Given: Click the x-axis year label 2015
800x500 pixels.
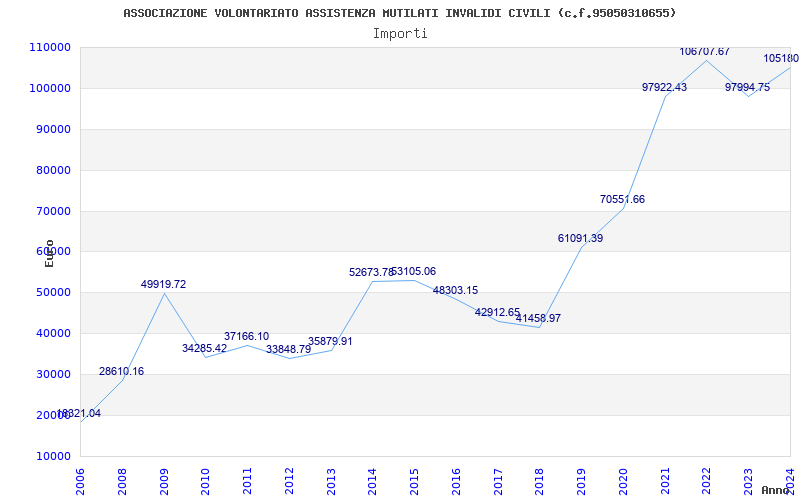Looking at the screenshot, I should 414,482.
